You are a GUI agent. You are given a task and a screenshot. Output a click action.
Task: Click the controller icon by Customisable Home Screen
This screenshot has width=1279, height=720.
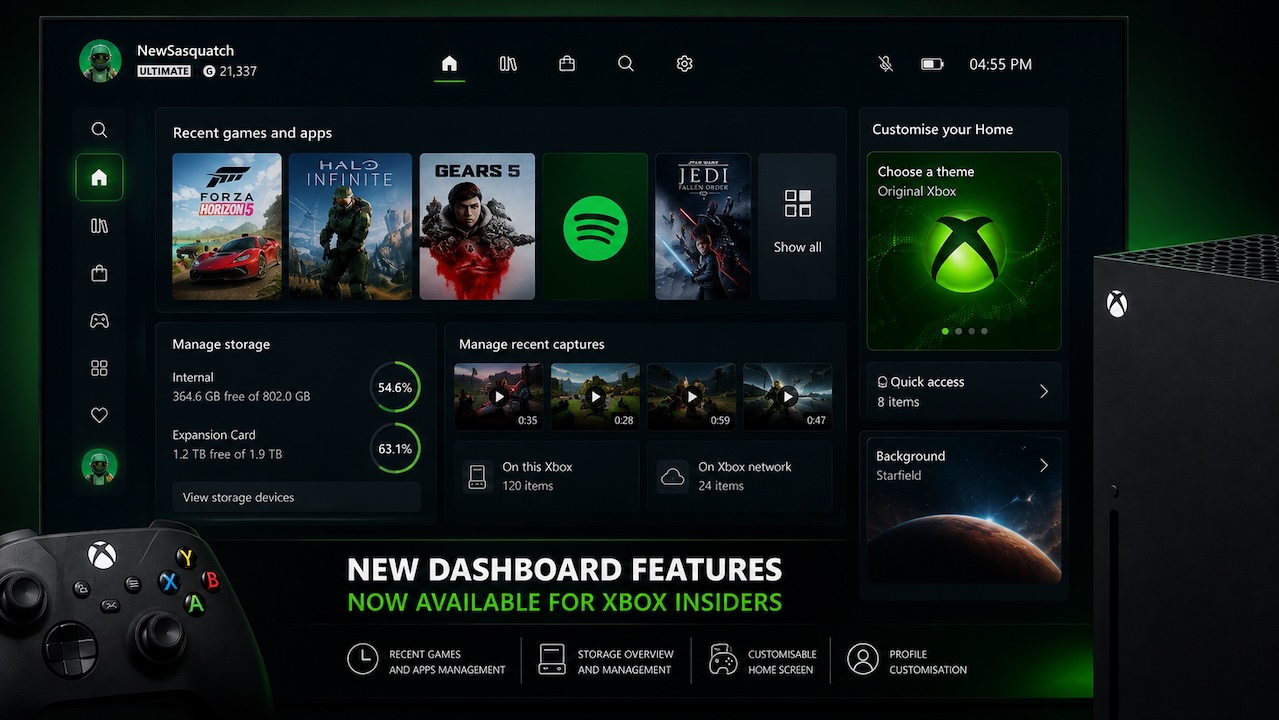722,659
